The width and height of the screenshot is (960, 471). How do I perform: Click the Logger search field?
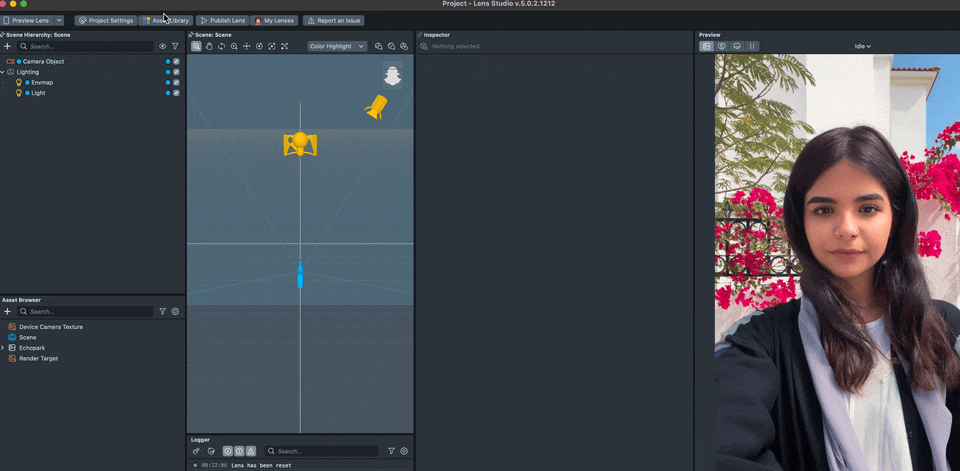pos(325,451)
